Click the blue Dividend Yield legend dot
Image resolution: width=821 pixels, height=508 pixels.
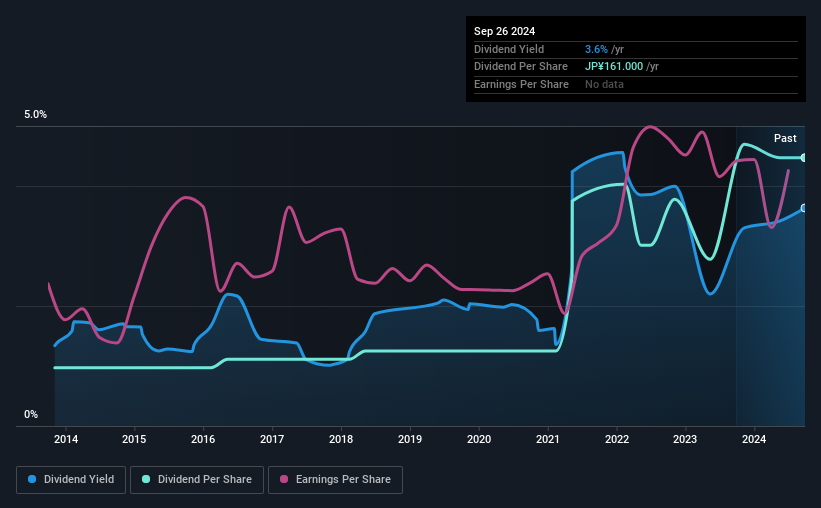[32, 479]
